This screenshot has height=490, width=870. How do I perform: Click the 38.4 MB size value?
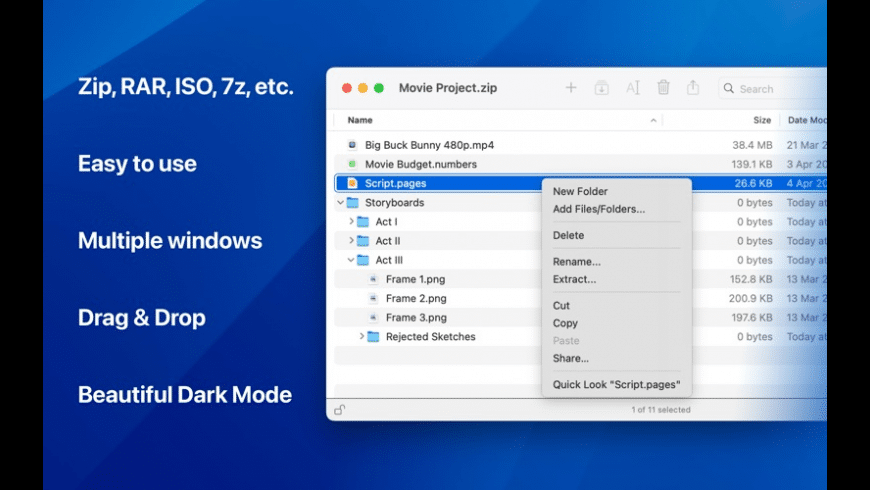[x=752, y=145]
